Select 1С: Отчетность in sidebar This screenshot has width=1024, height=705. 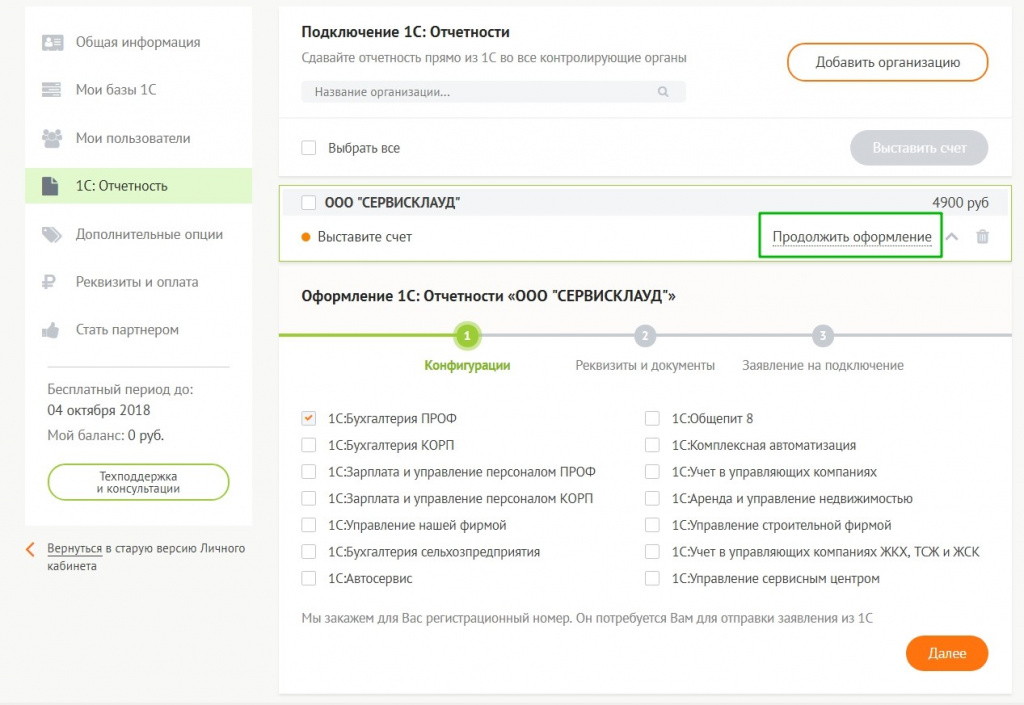pyautogui.click(x=138, y=186)
